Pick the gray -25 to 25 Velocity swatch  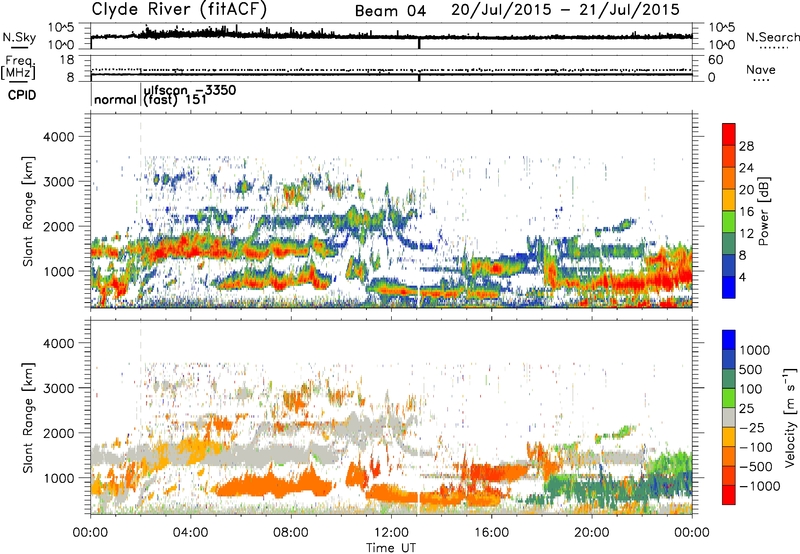coord(729,417)
